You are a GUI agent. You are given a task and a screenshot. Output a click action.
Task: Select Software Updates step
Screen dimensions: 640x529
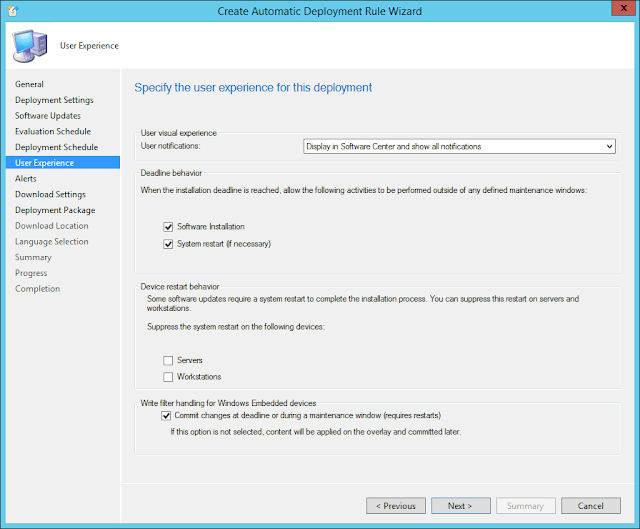click(x=47, y=116)
